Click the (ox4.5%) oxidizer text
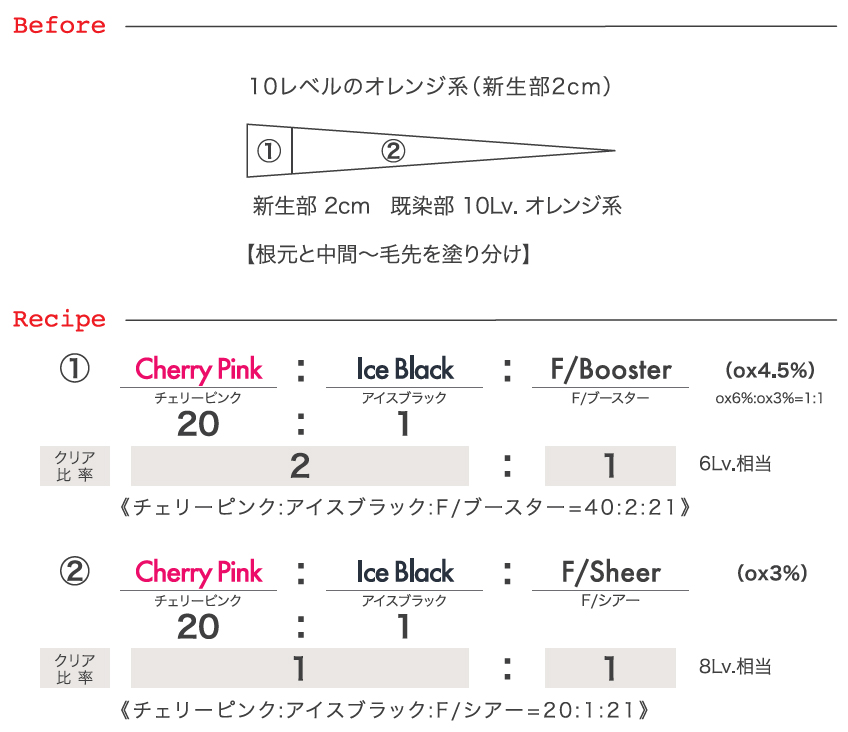848x732 pixels. pyautogui.click(x=770, y=370)
